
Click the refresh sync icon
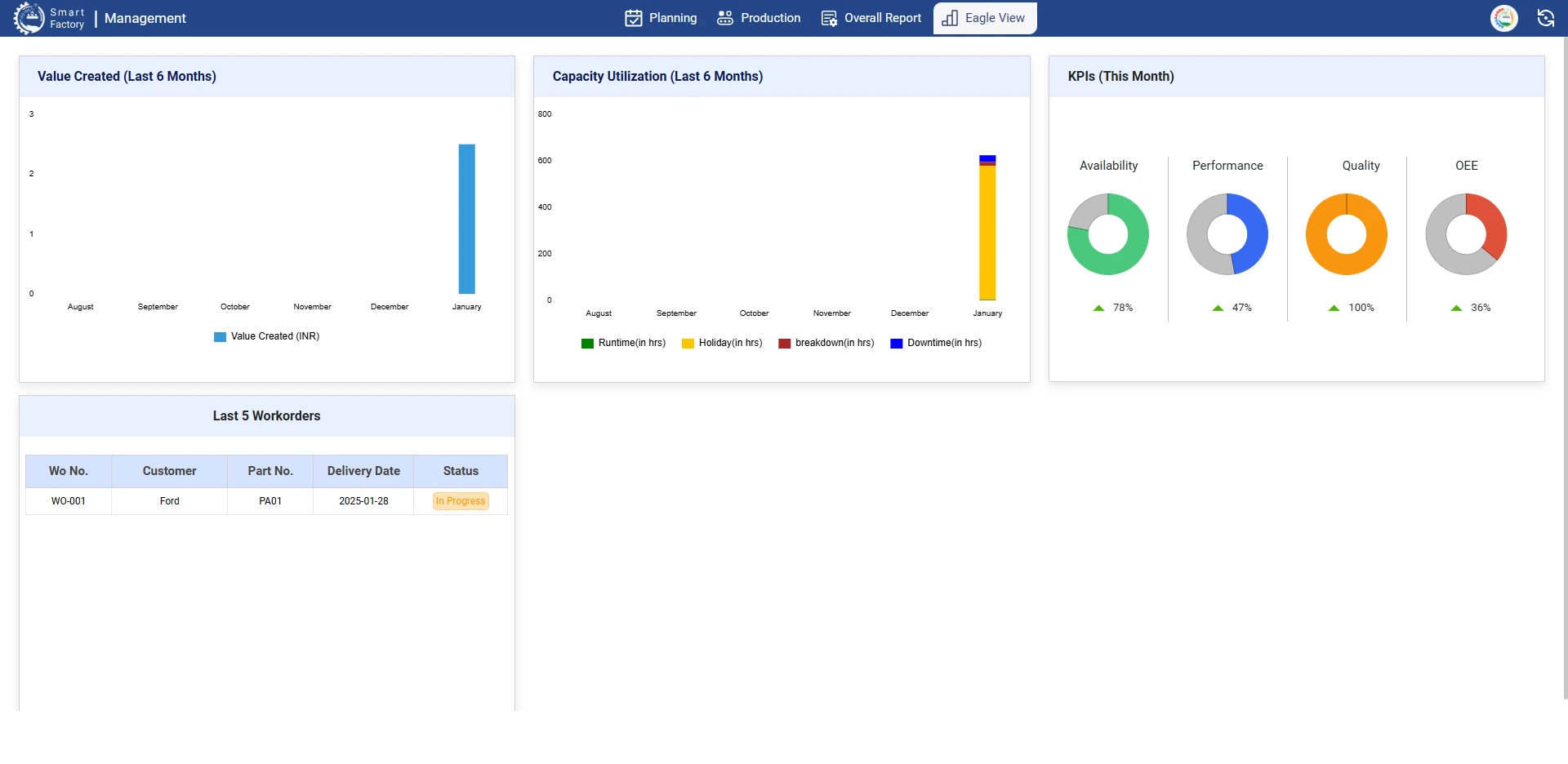pos(1546,18)
